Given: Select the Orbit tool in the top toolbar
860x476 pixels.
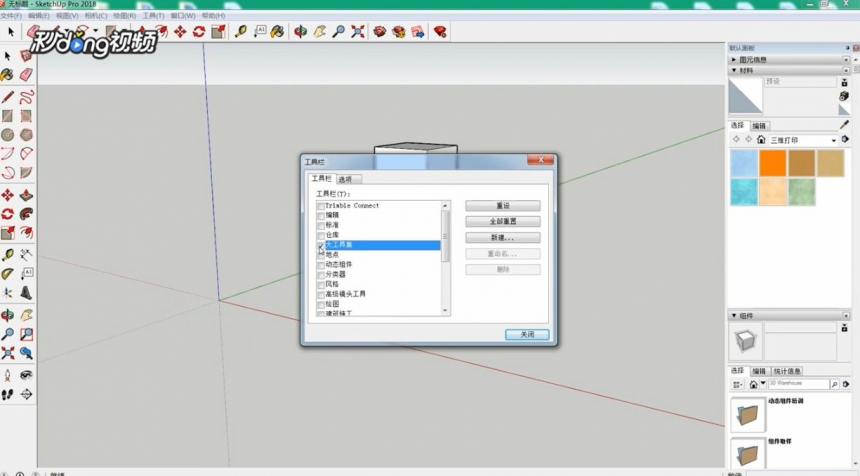Looking at the screenshot, I should (x=300, y=32).
